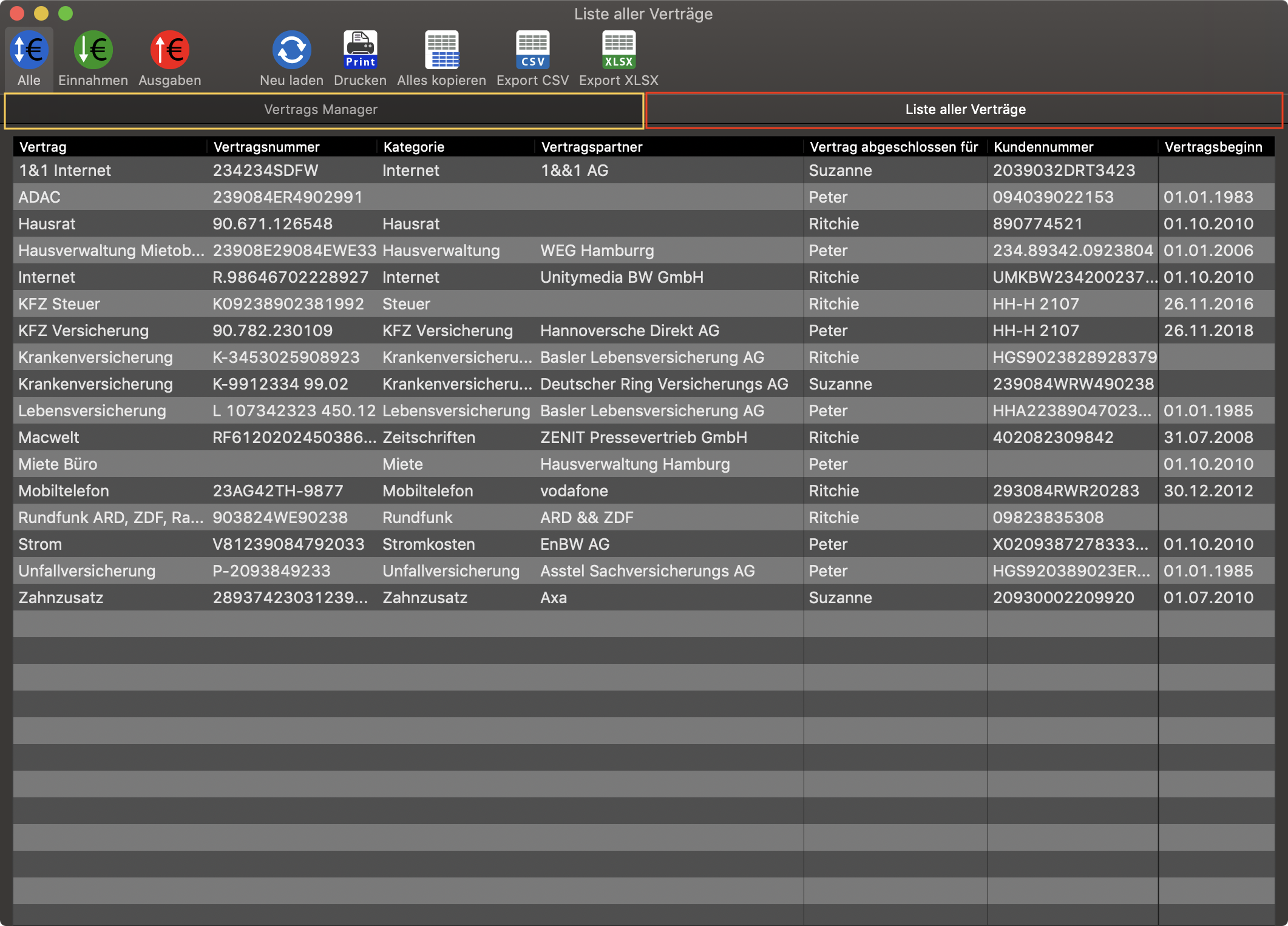Click the Deutscher Ring Versicherungs AG cell

click(x=664, y=384)
